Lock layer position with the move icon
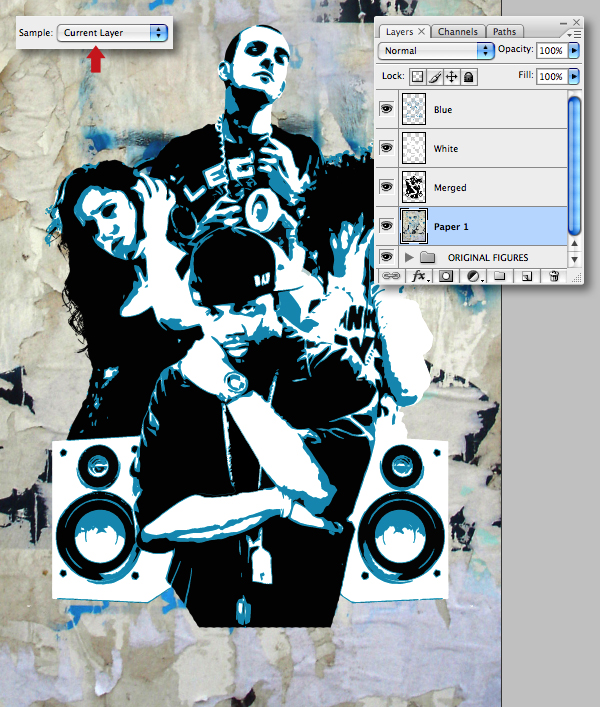This screenshot has width=600, height=707. click(451, 76)
